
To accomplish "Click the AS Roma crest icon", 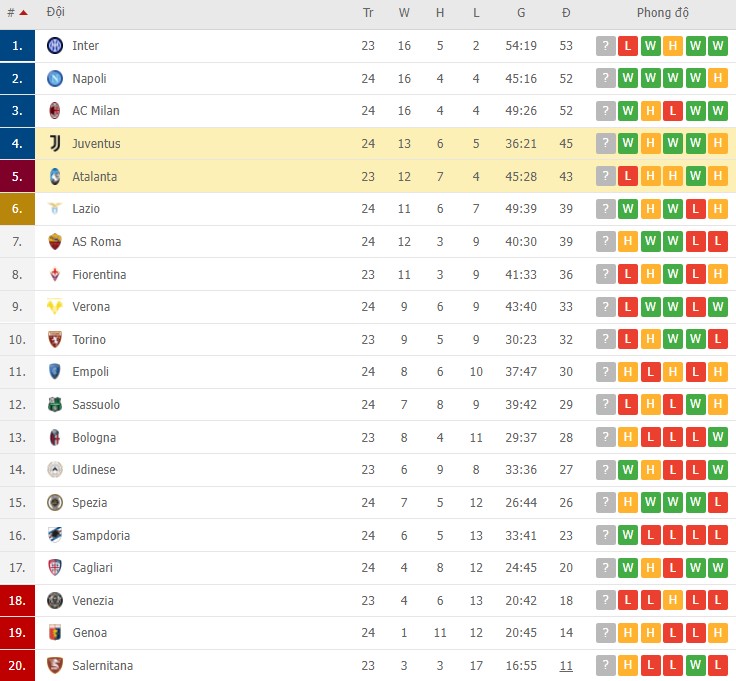I will [55, 242].
